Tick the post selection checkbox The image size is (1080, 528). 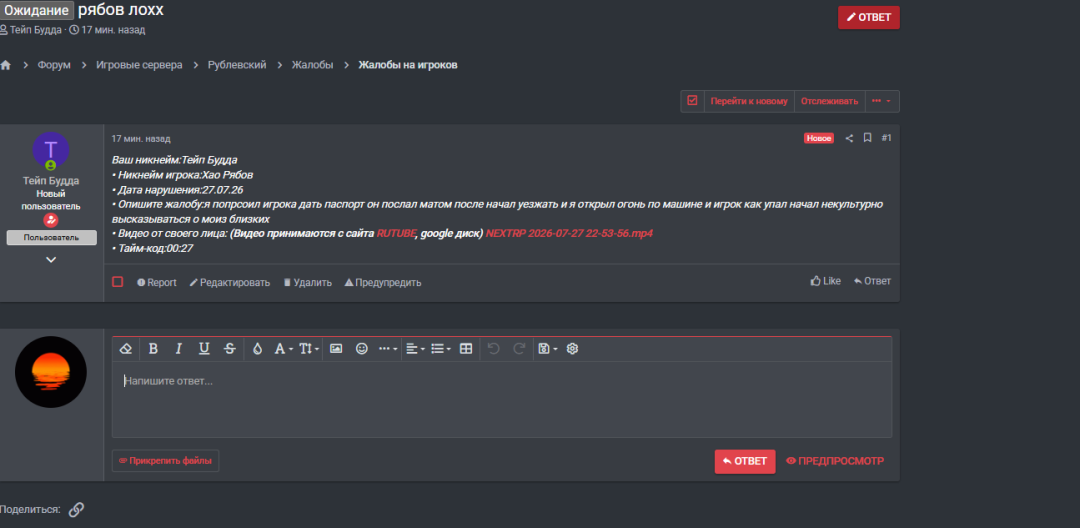(118, 282)
